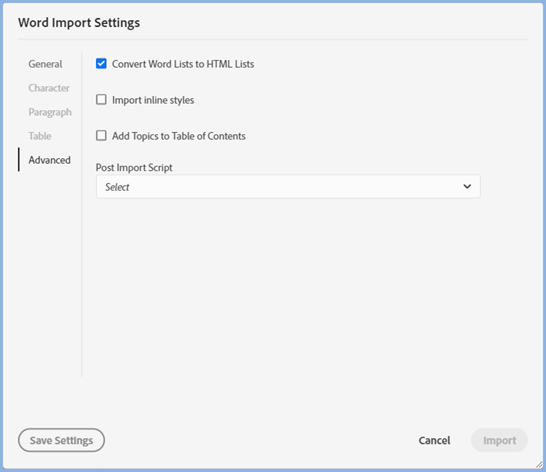
Task: Switch to the Character tab
Action: coord(49,88)
